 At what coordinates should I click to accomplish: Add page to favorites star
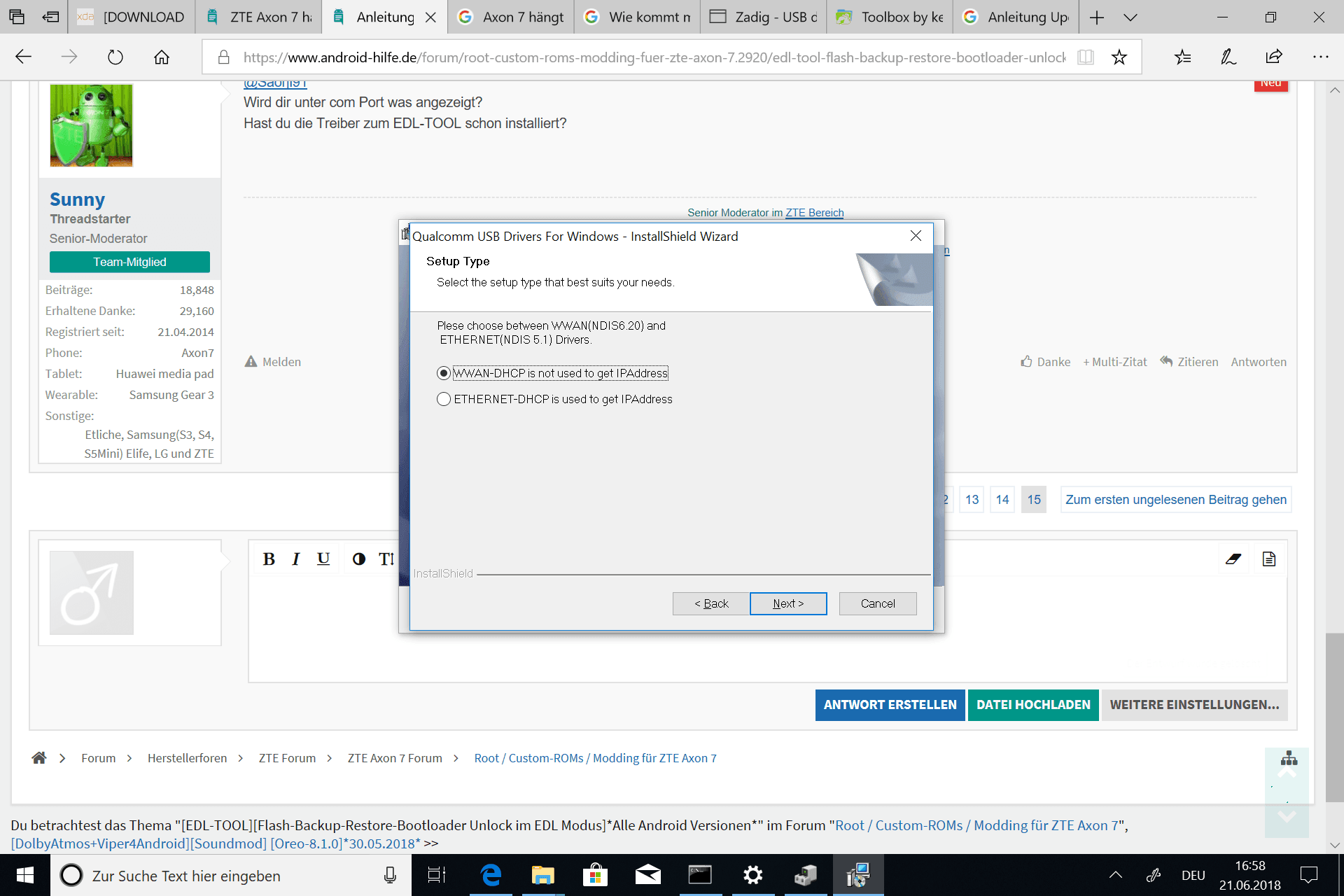[1119, 57]
